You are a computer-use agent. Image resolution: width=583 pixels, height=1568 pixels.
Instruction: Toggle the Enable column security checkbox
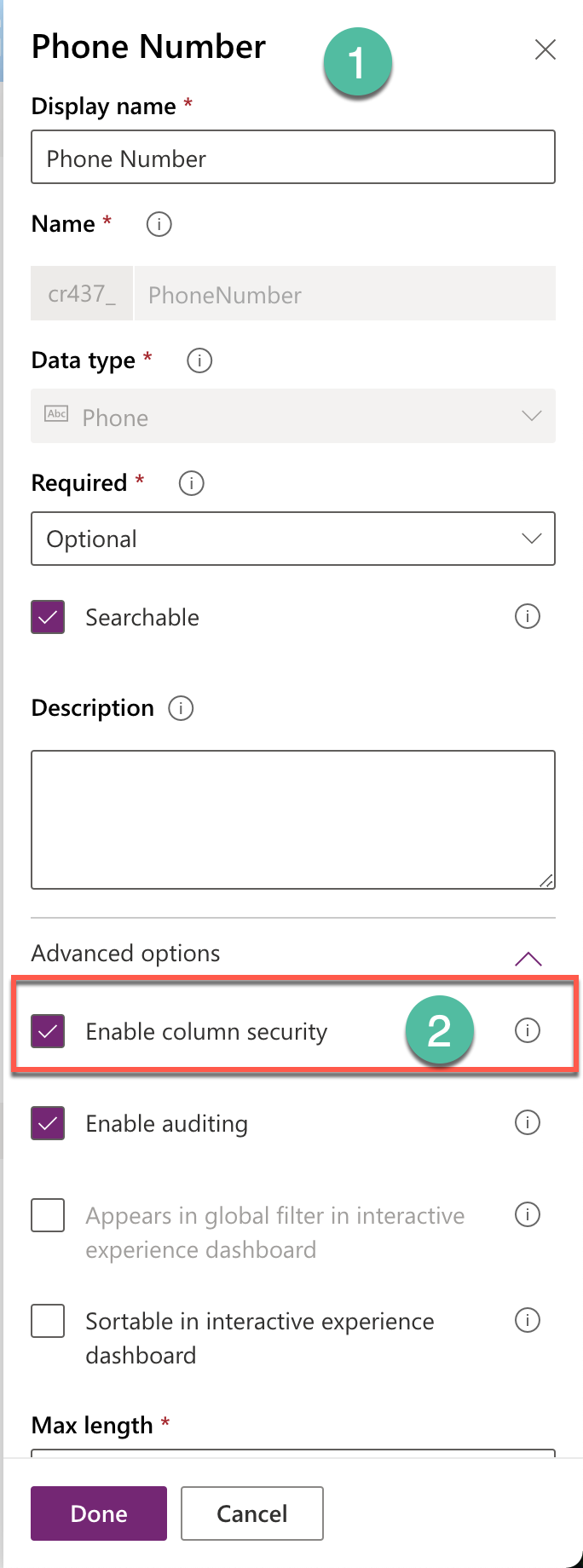48,1031
